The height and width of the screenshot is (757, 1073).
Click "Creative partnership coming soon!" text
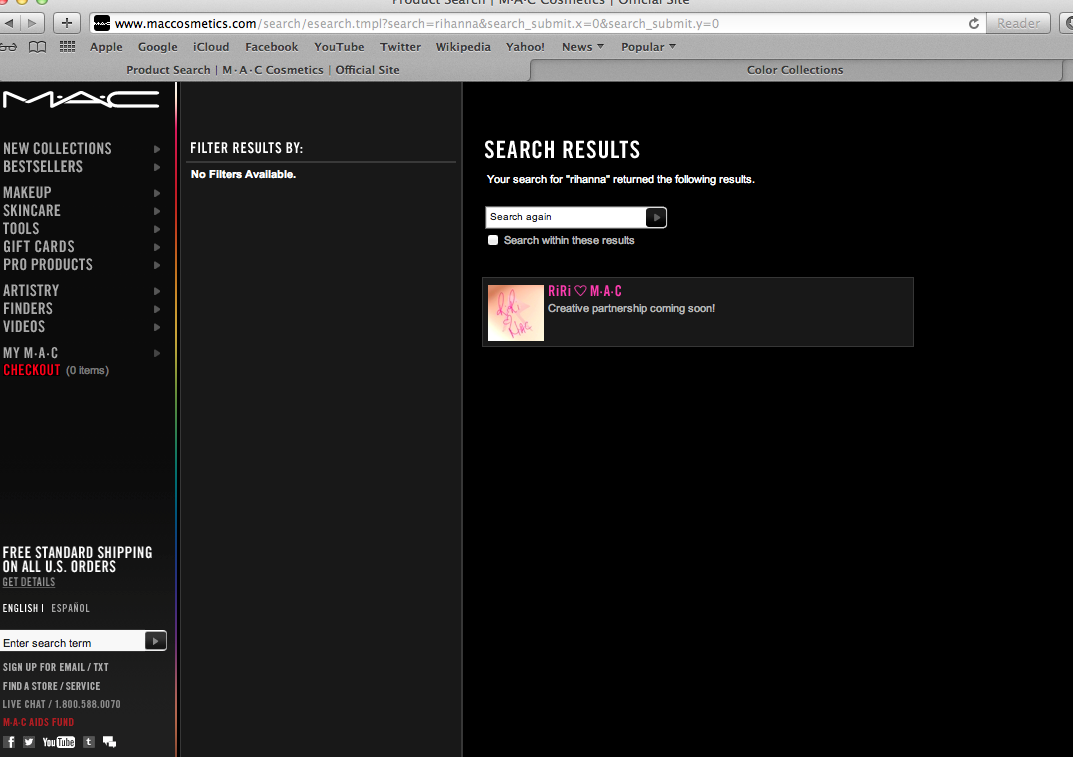click(x=632, y=309)
